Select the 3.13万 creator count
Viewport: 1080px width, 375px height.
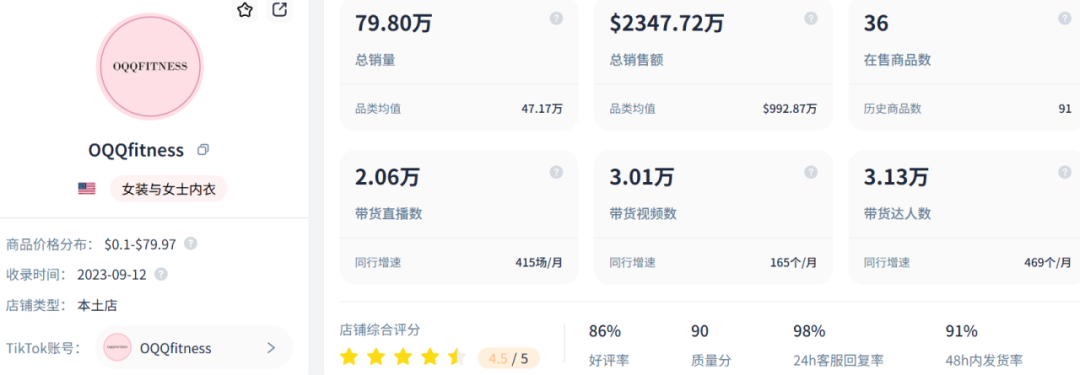896,177
